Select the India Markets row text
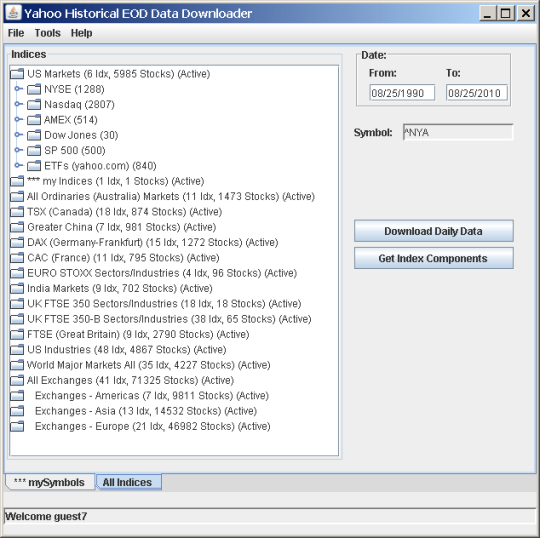 click(120, 288)
